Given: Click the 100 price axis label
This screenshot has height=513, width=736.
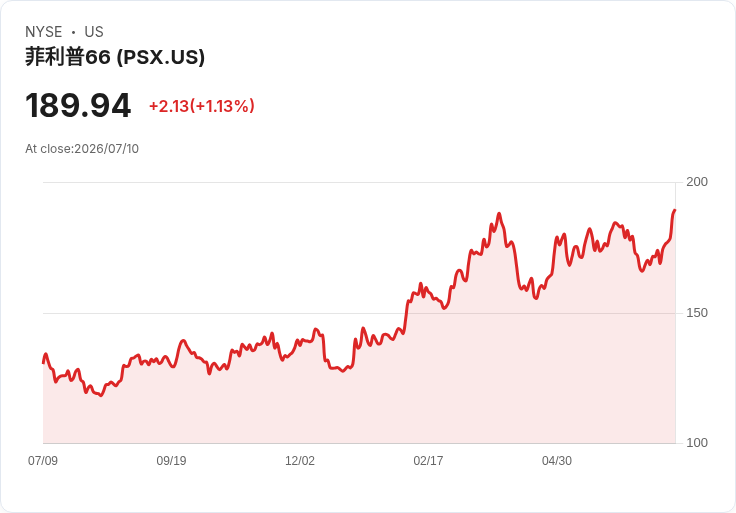Looking at the screenshot, I should 697,443.
